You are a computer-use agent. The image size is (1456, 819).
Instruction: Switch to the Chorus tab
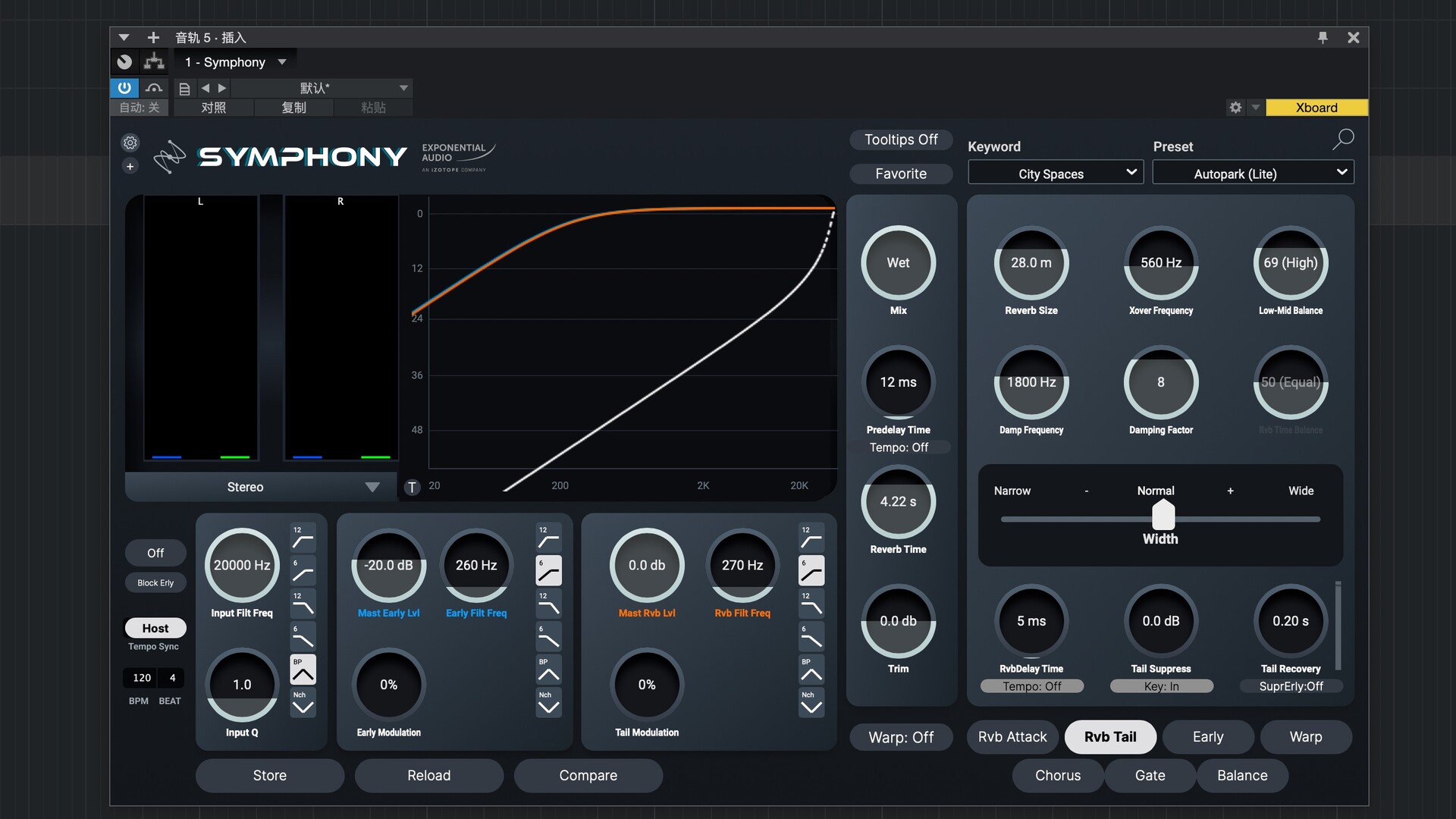(x=1058, y=776)
